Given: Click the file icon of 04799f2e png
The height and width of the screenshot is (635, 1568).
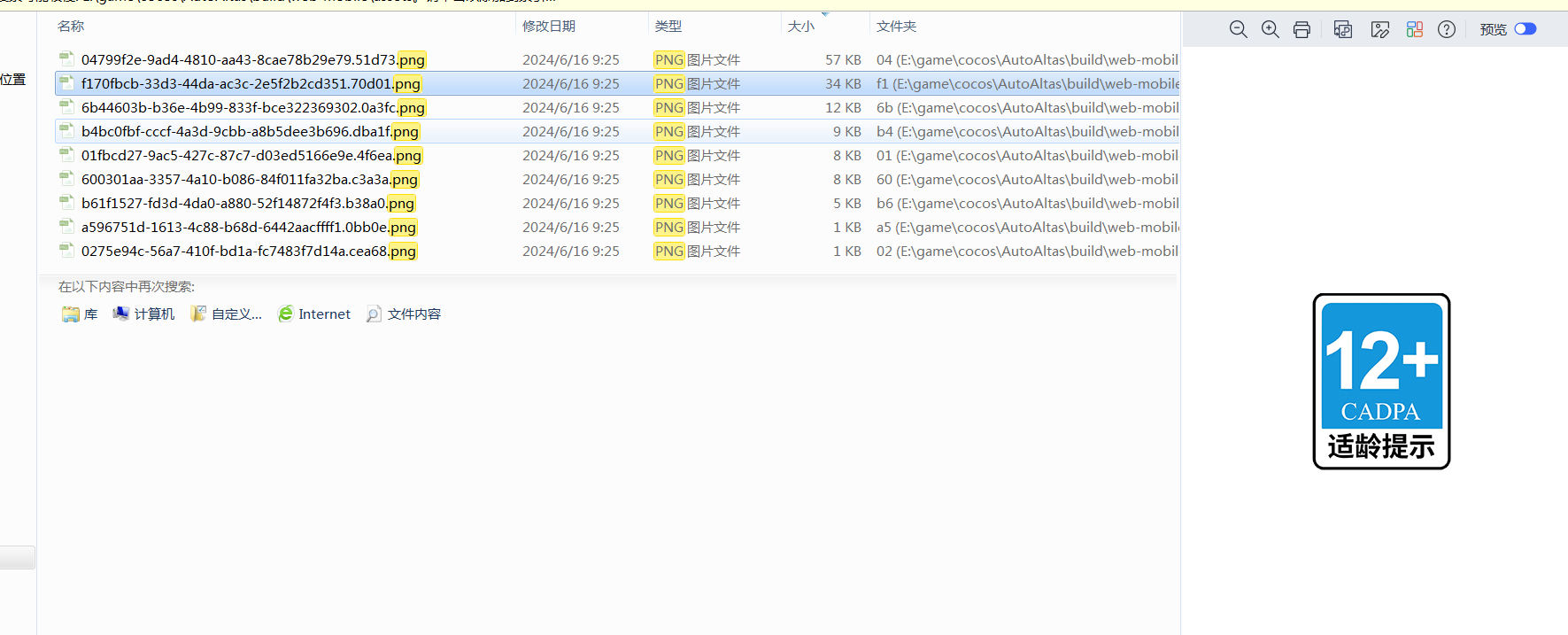Looking at the screenshot, I should pyautogui.click(x=66, y=58).
